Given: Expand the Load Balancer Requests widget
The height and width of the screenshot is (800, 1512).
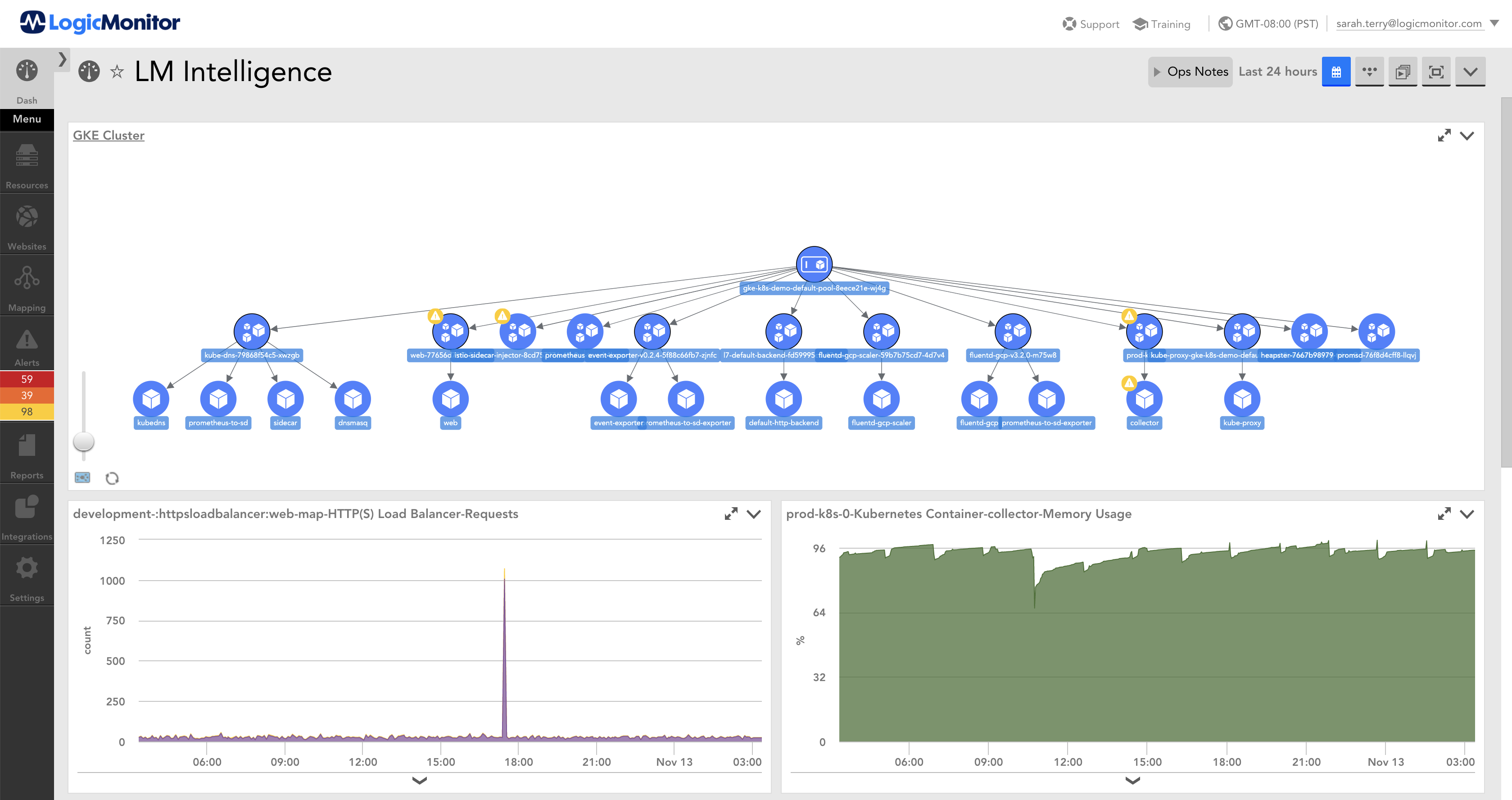Looking at the screenshot, I should click(731, 514).
